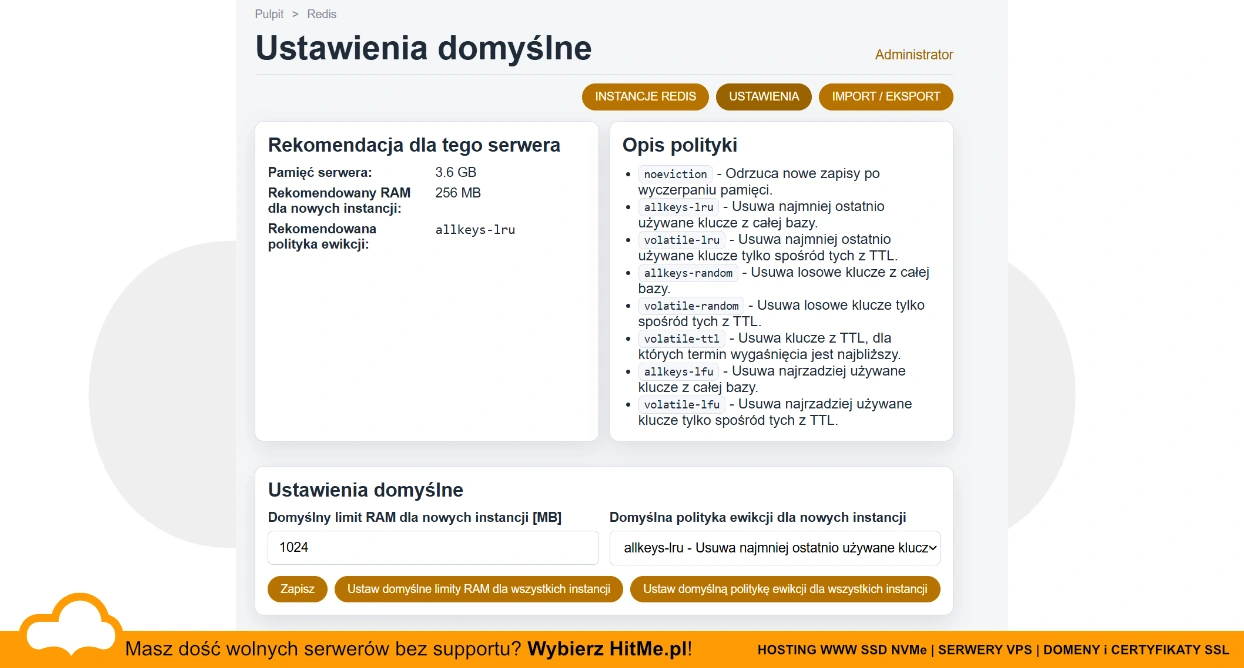1244x668 pixels.
Task: Click the Opis polityki heading
Action: click(680, 145)
